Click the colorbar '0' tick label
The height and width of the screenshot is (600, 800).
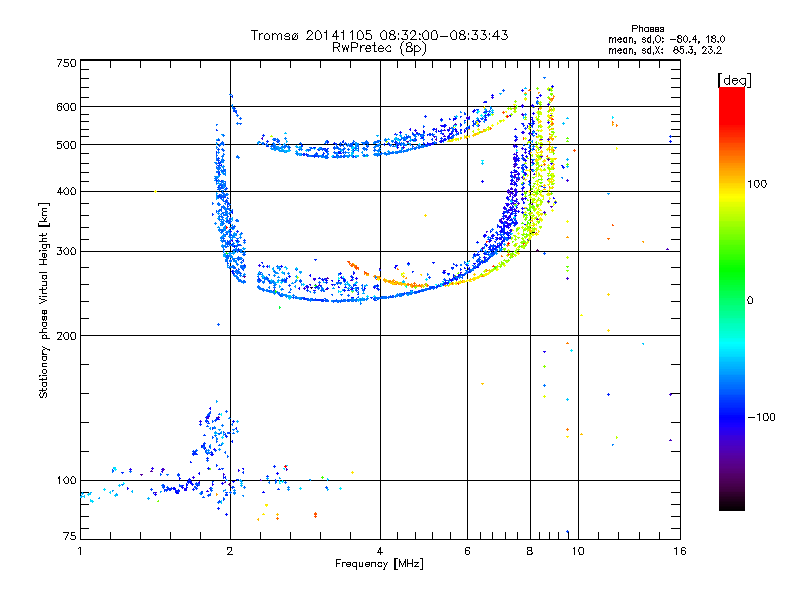point(750,300)
